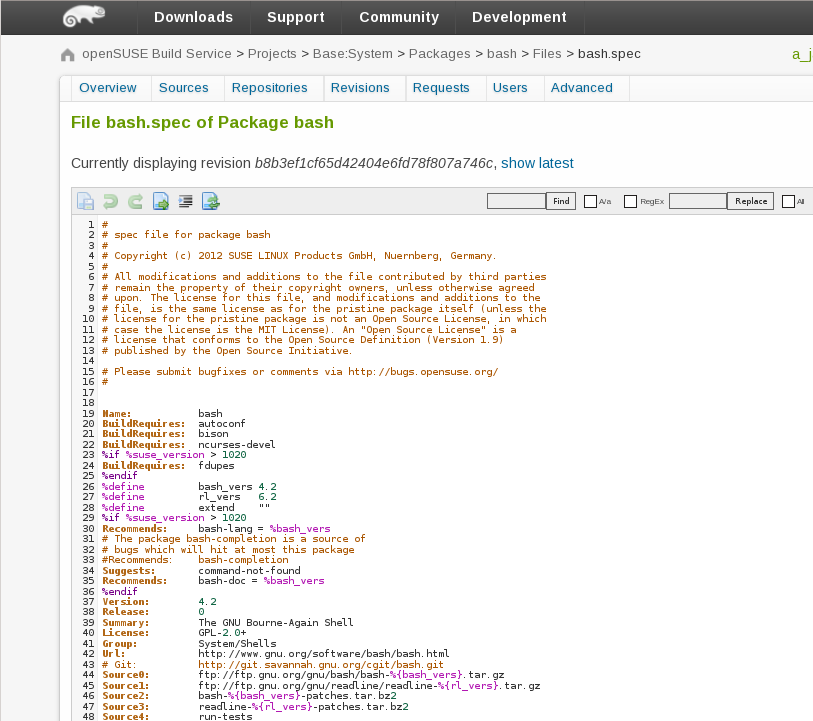Select Community in the top navigation

tap(398, 17)
